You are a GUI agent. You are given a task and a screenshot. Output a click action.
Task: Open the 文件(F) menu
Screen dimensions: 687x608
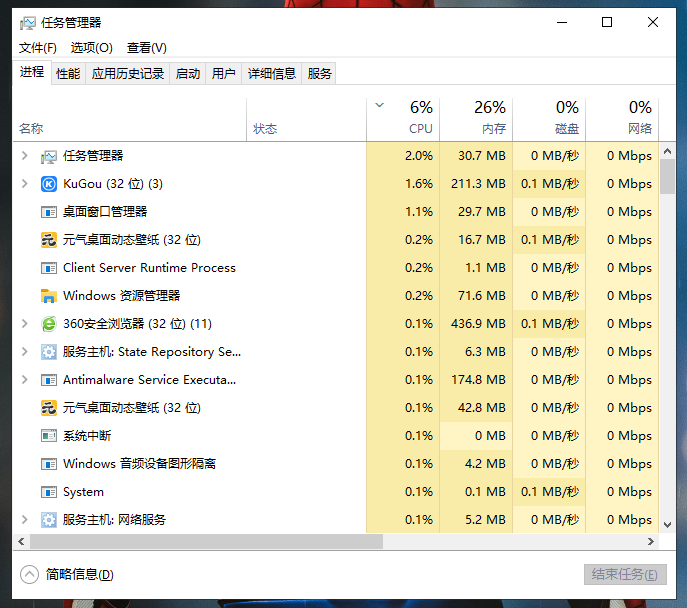click(x=37, y=48)
